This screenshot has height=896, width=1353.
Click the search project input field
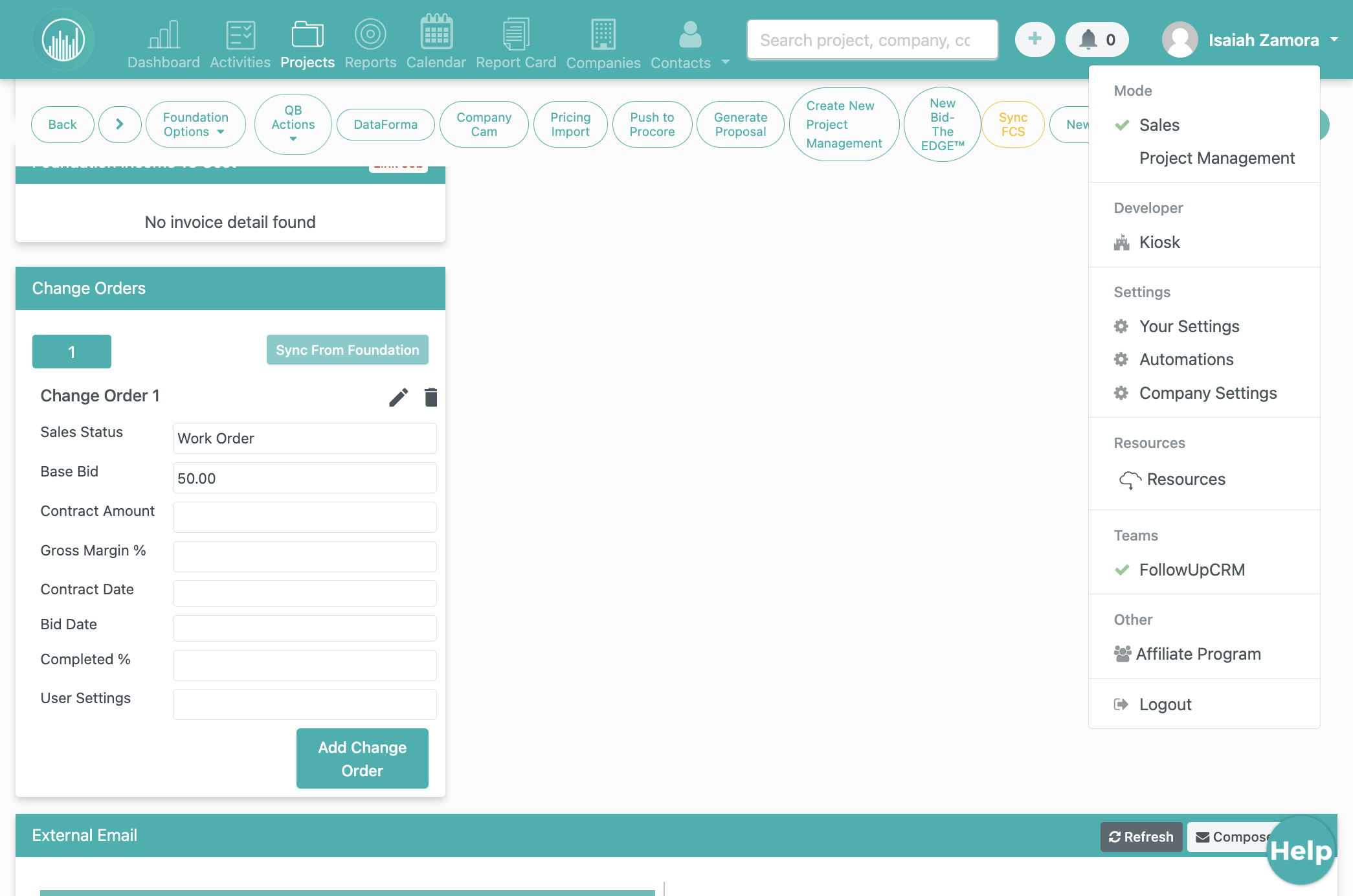872,40
